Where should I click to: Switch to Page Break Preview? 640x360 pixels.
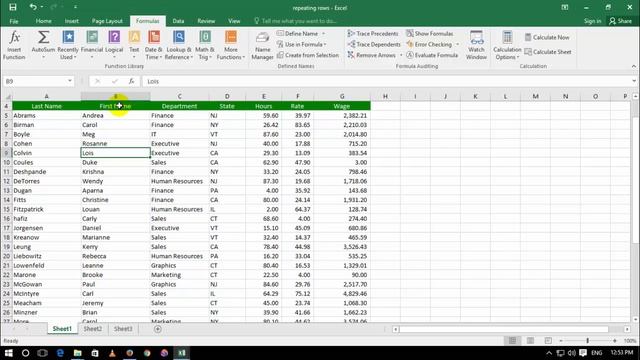[548, 340]
